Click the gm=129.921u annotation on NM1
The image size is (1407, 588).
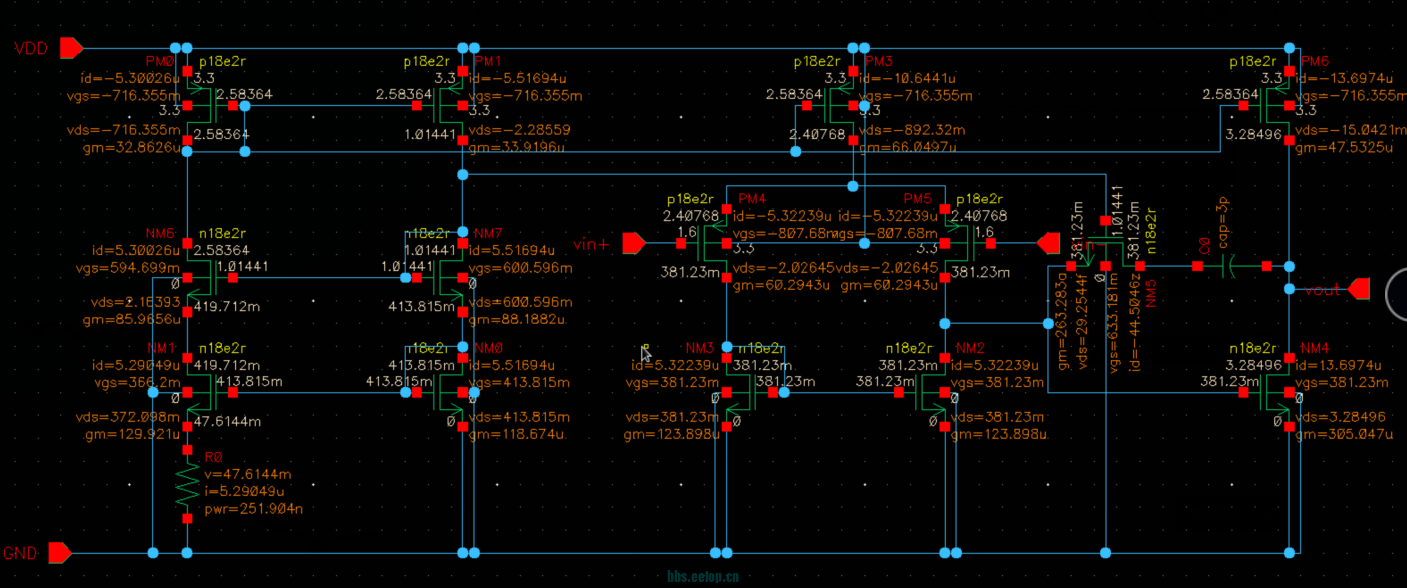click(x=135, y=435)
